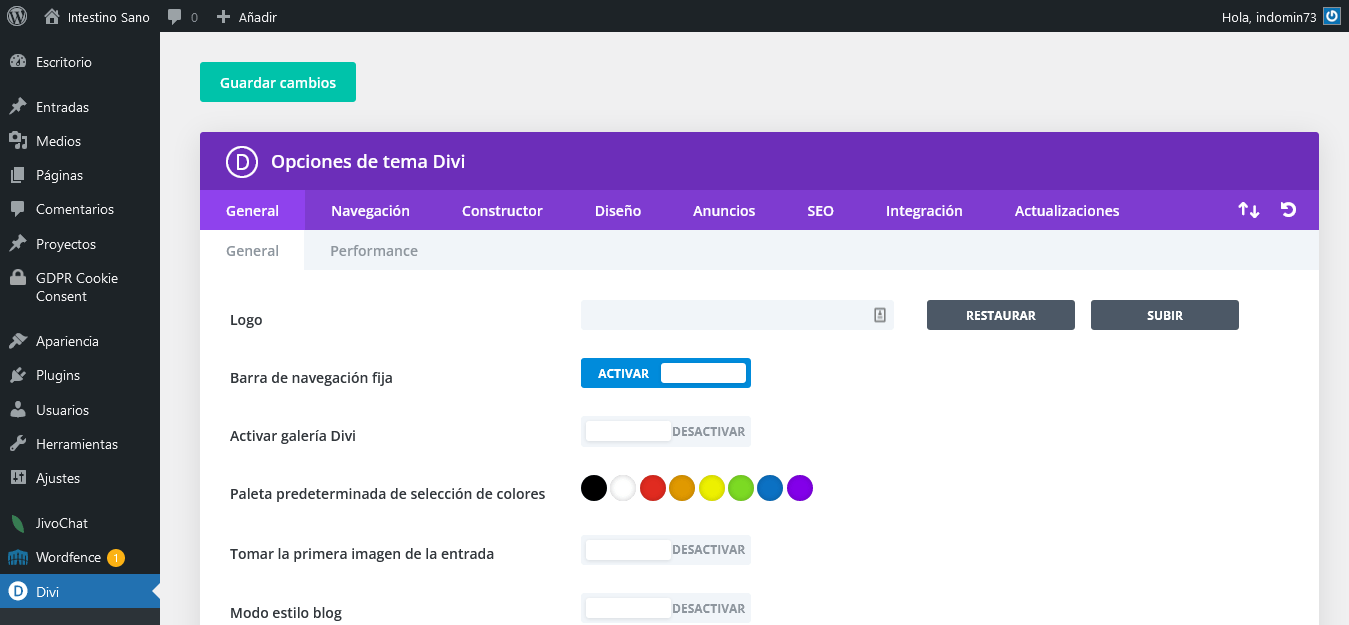
Task: Select the yellow palette color
Action: pyautogui.click(x=712, y=488)
